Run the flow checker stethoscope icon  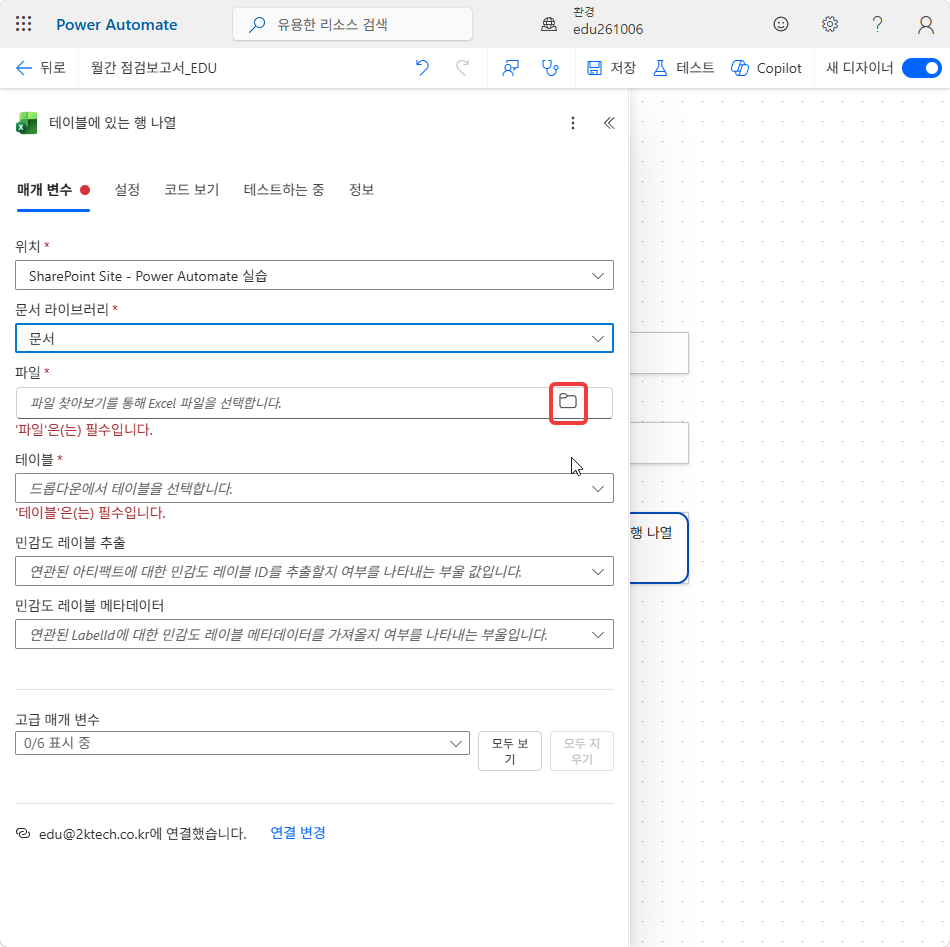[x=550, y=68]
